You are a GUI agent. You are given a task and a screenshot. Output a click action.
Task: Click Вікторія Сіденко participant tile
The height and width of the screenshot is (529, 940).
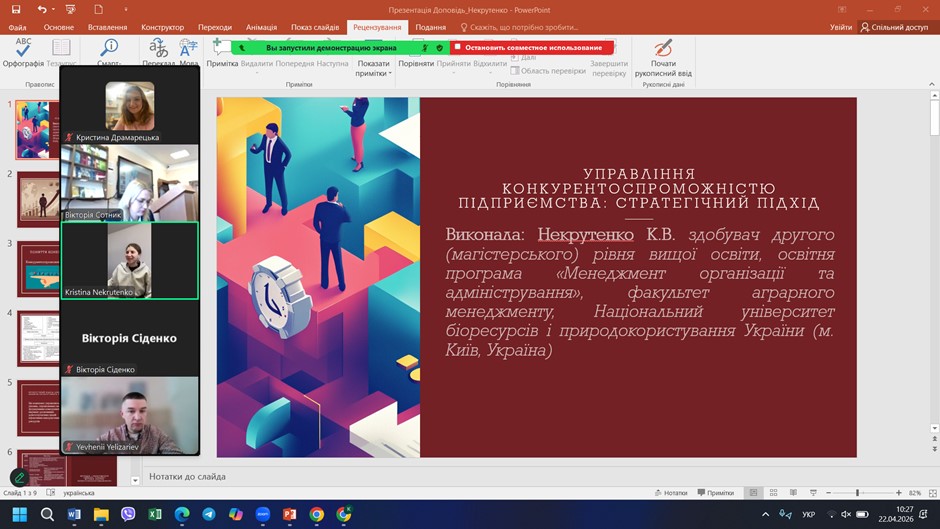coord(129,338)
